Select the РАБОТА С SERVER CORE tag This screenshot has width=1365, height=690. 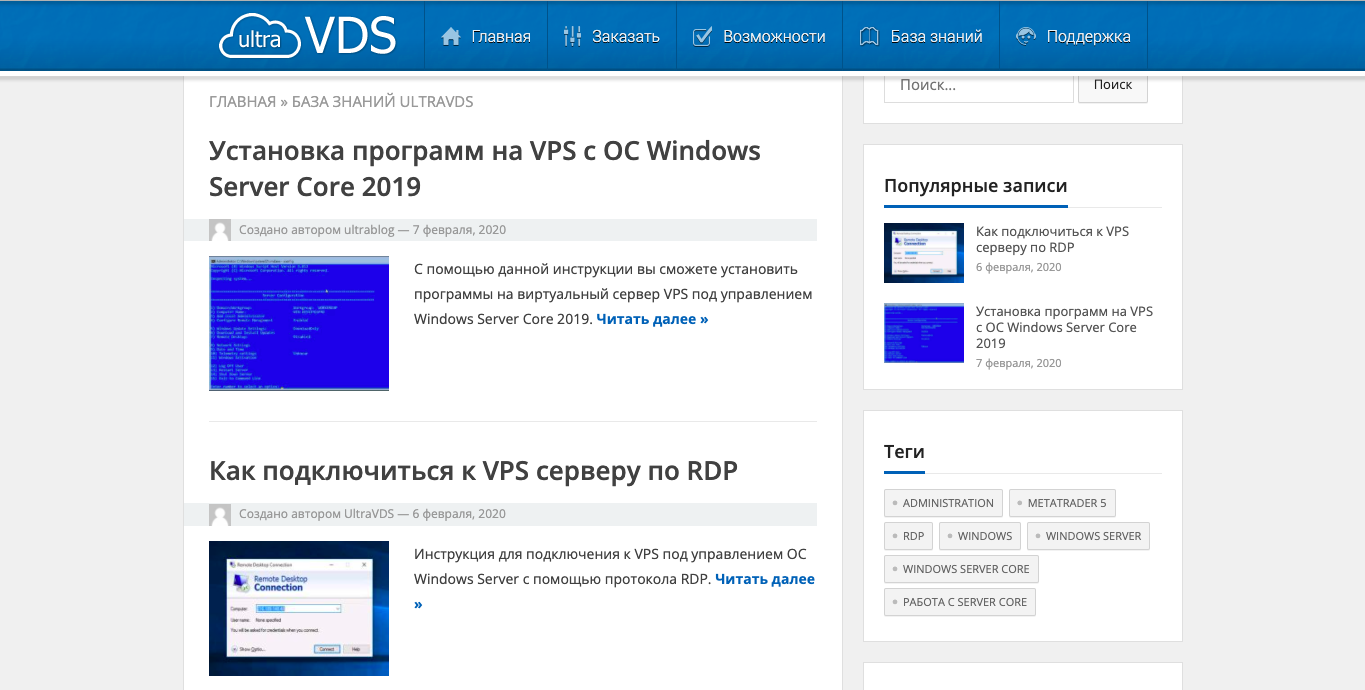[960, 602]
